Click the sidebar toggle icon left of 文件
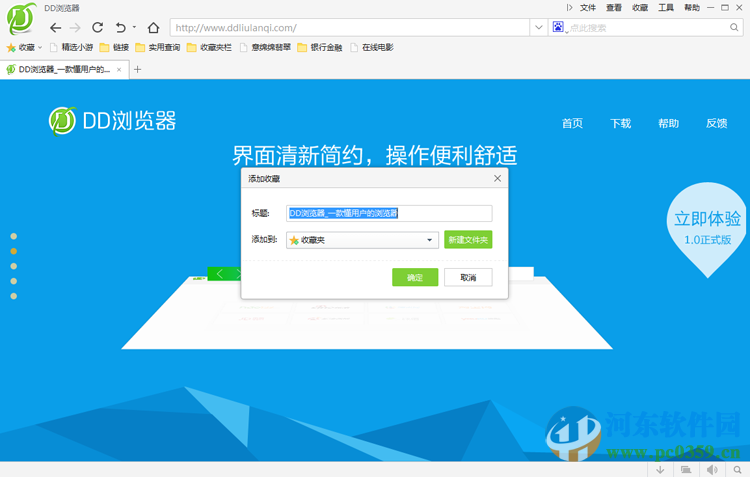The width and height of the screenshot is (750, 477). click(569, 7)
